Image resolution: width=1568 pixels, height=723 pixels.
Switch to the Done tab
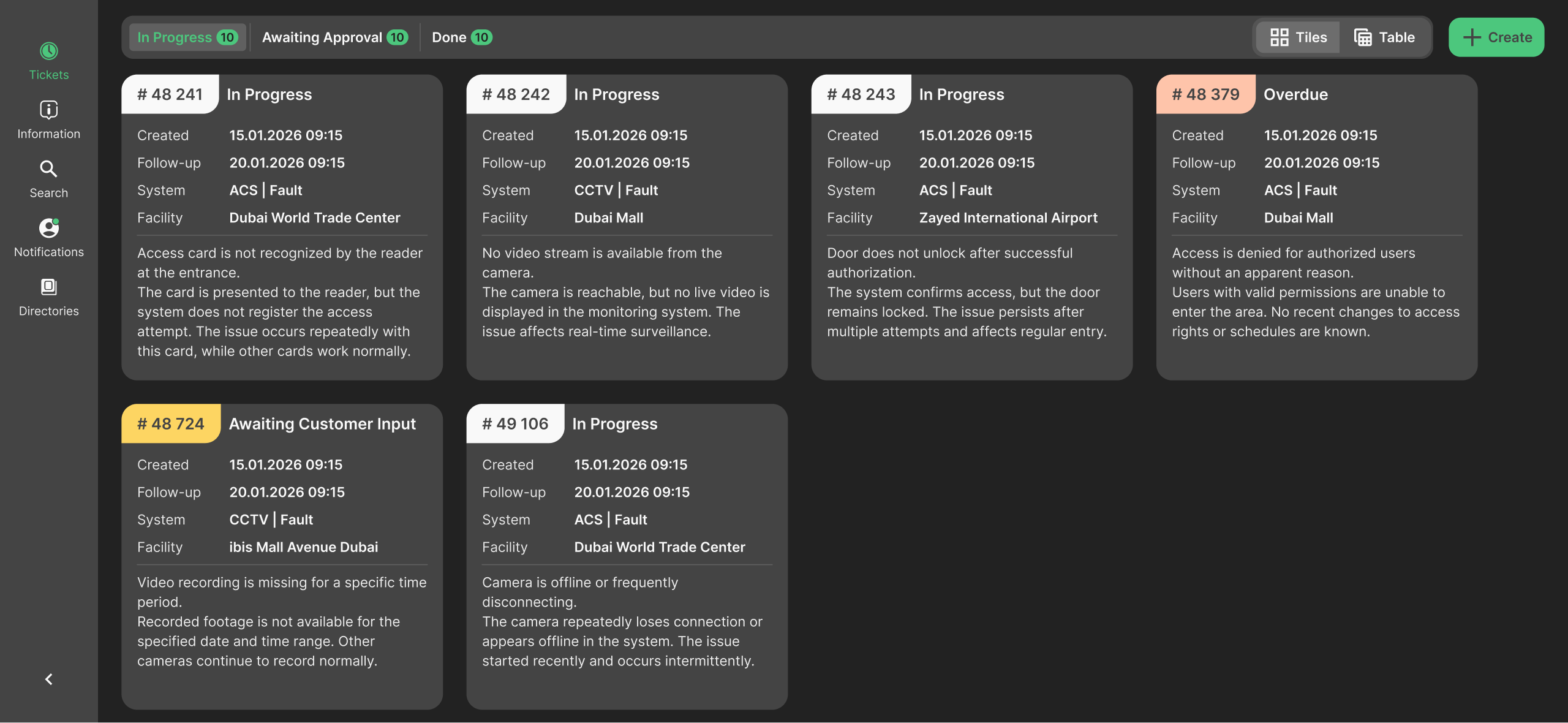[461, 37]
